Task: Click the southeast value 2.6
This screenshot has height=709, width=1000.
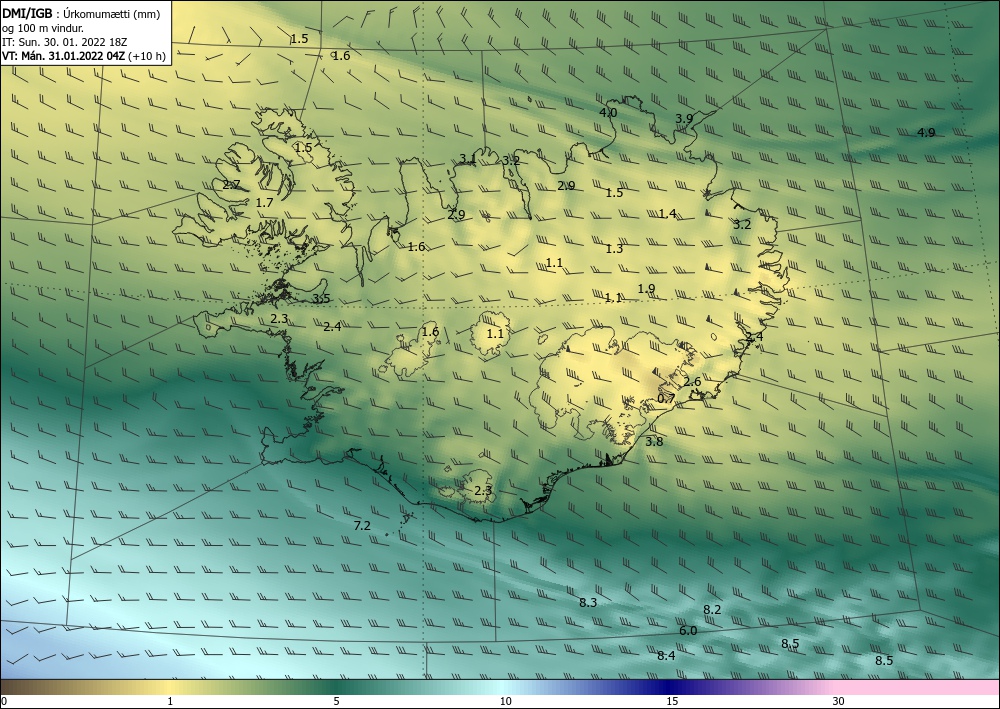Action: [692, 382]
